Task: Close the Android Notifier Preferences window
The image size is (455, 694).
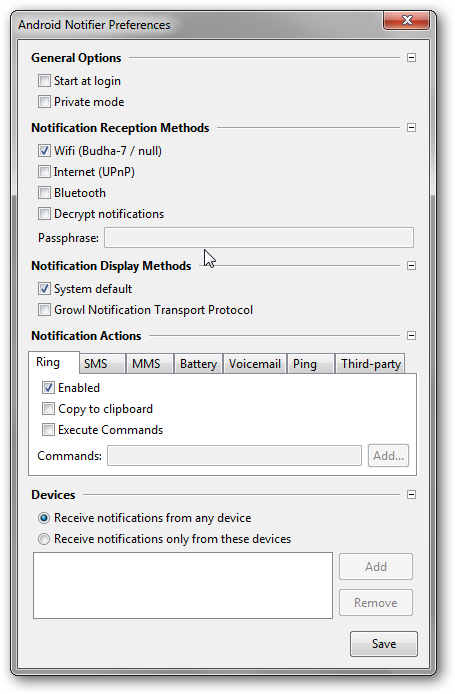Action: tap(407, 20)
